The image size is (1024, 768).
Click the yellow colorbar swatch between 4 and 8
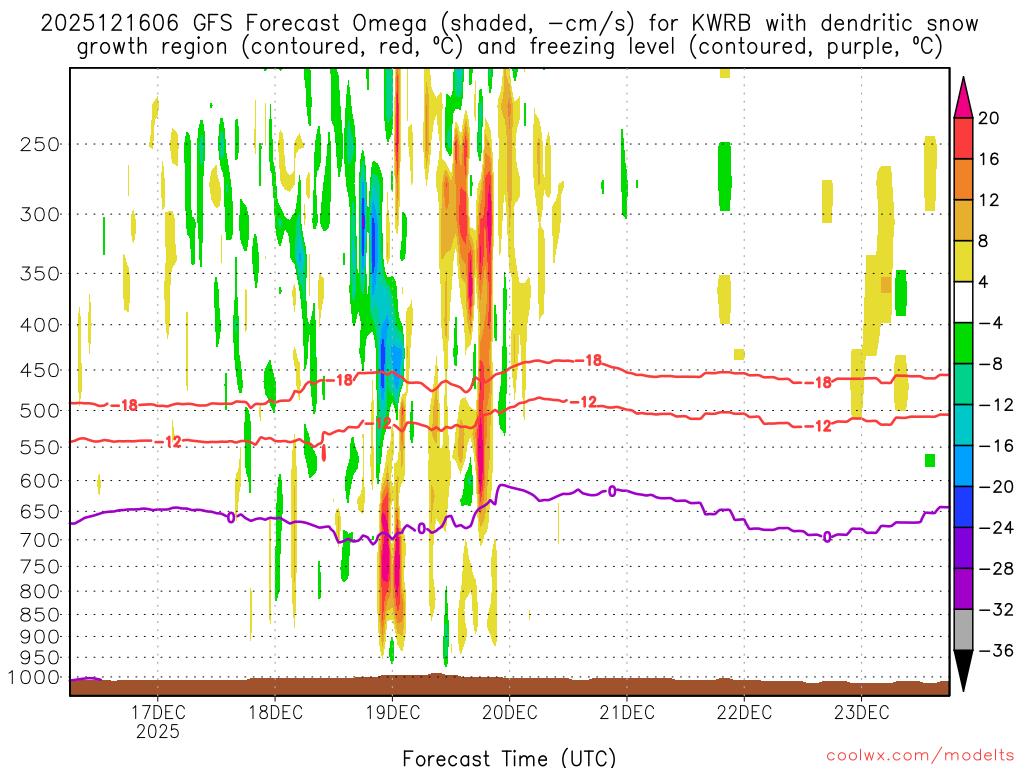pos(963,261)
